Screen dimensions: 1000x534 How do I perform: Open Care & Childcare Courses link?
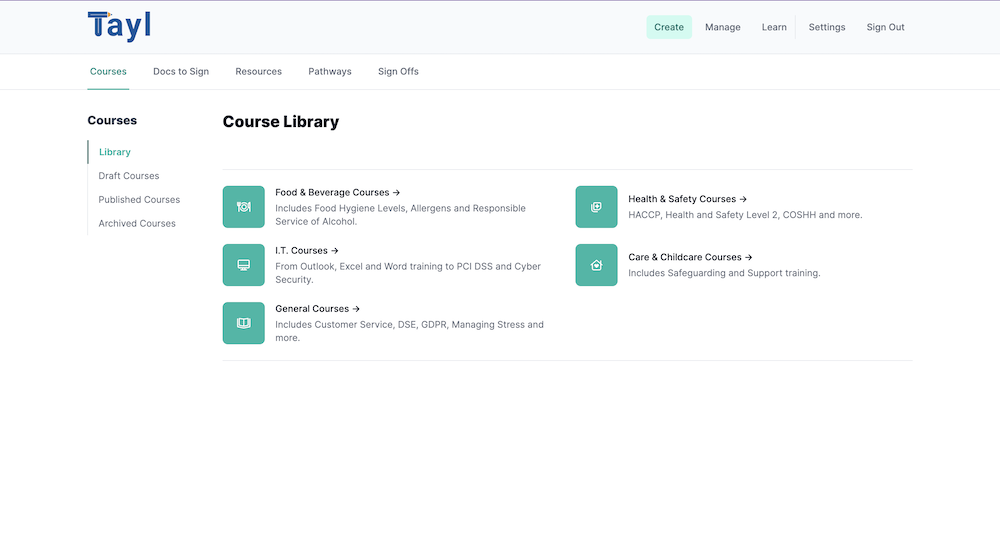point(690,257)
